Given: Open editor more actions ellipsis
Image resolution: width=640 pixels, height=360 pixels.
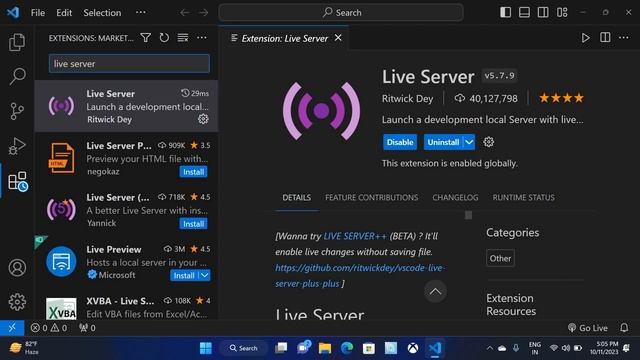Looking at the screenshot, I should click(624, 38).
